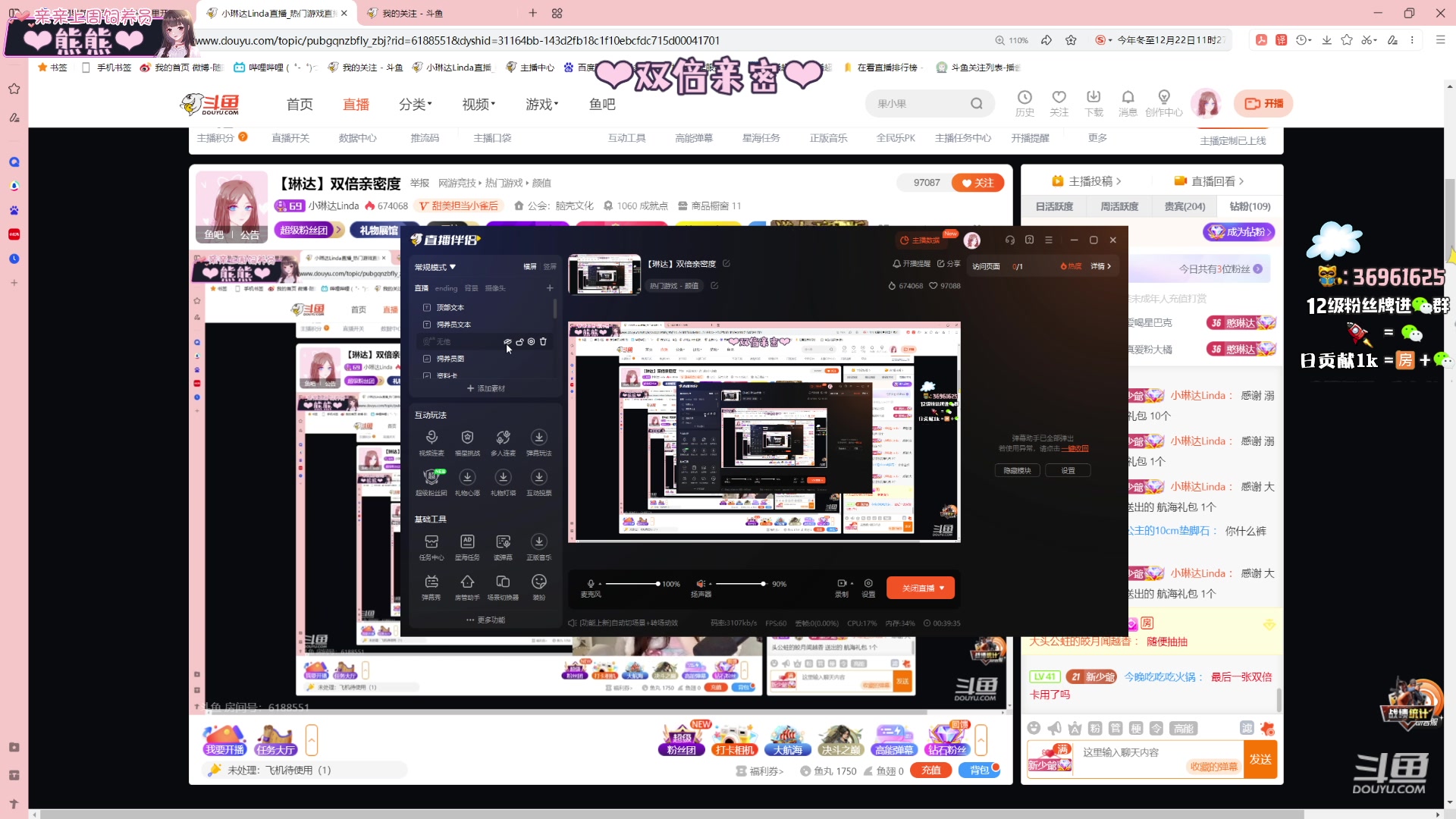This screenshot has width=1456, height=819.
Task: Switch to 日活跃度 tab
Action: click(x=1054, y=206)
